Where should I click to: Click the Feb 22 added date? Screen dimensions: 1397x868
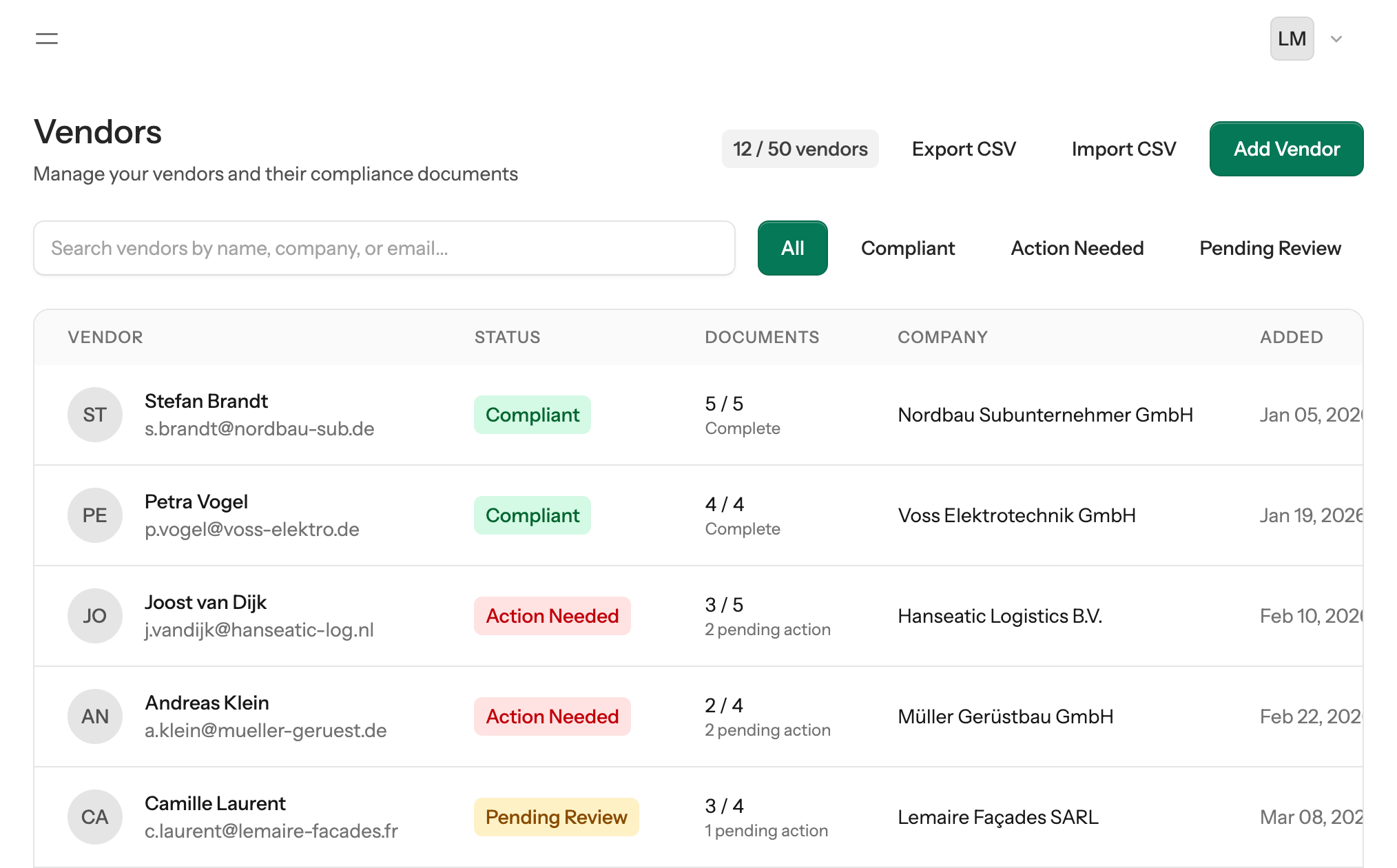point(1311,716)
